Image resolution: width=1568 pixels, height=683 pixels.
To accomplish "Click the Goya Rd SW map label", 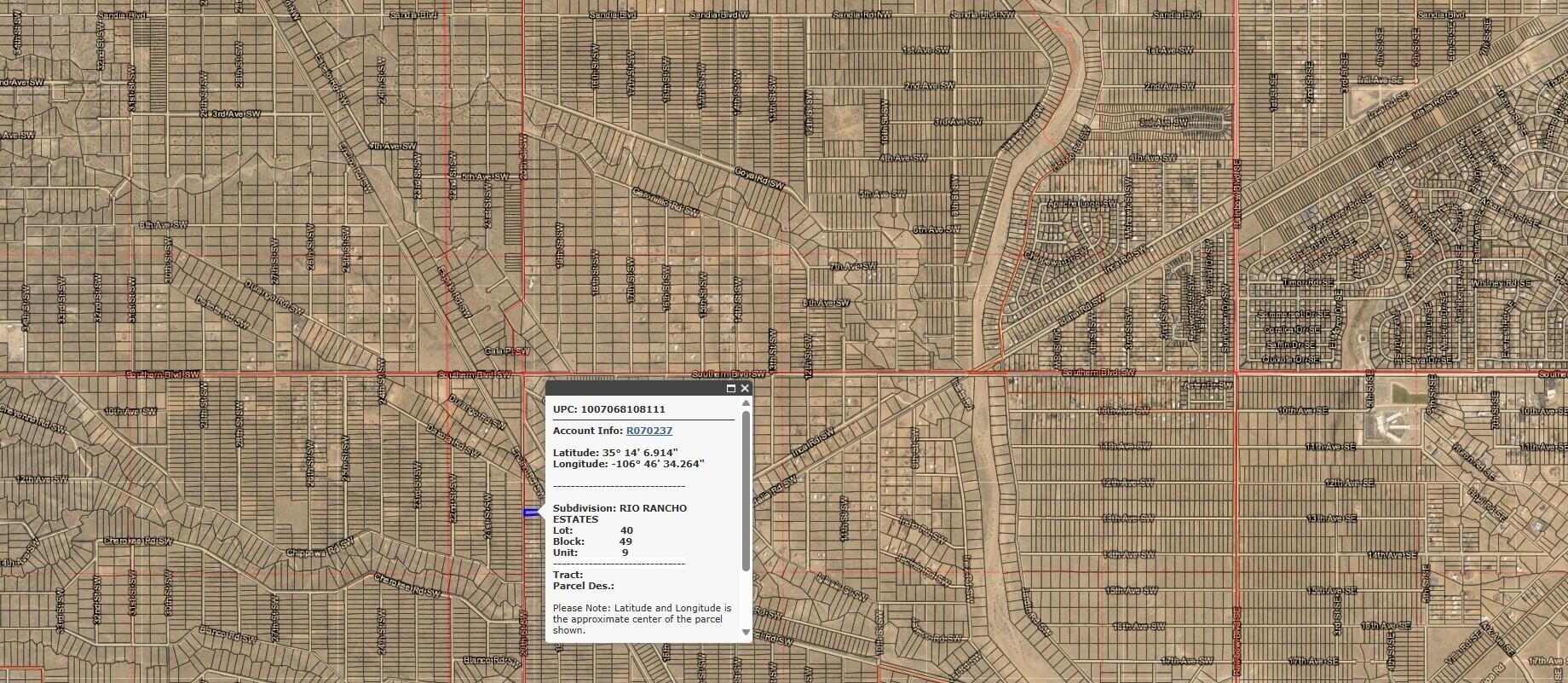I will (x=758, y=177).
